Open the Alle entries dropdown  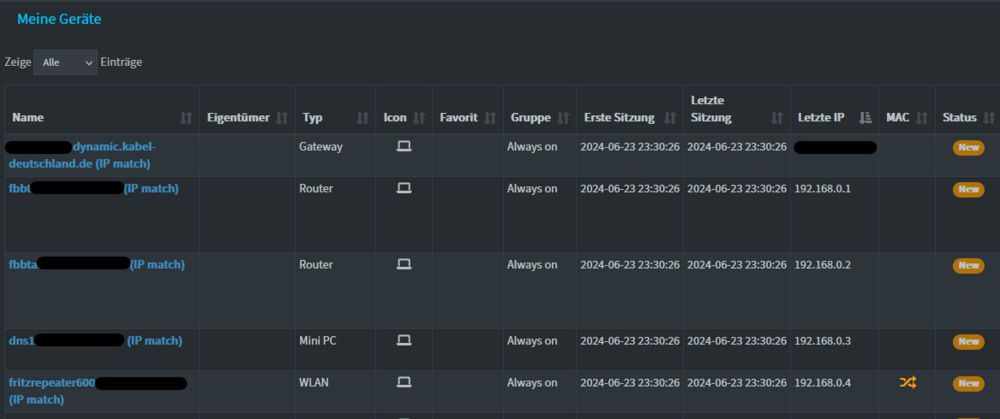66,62
